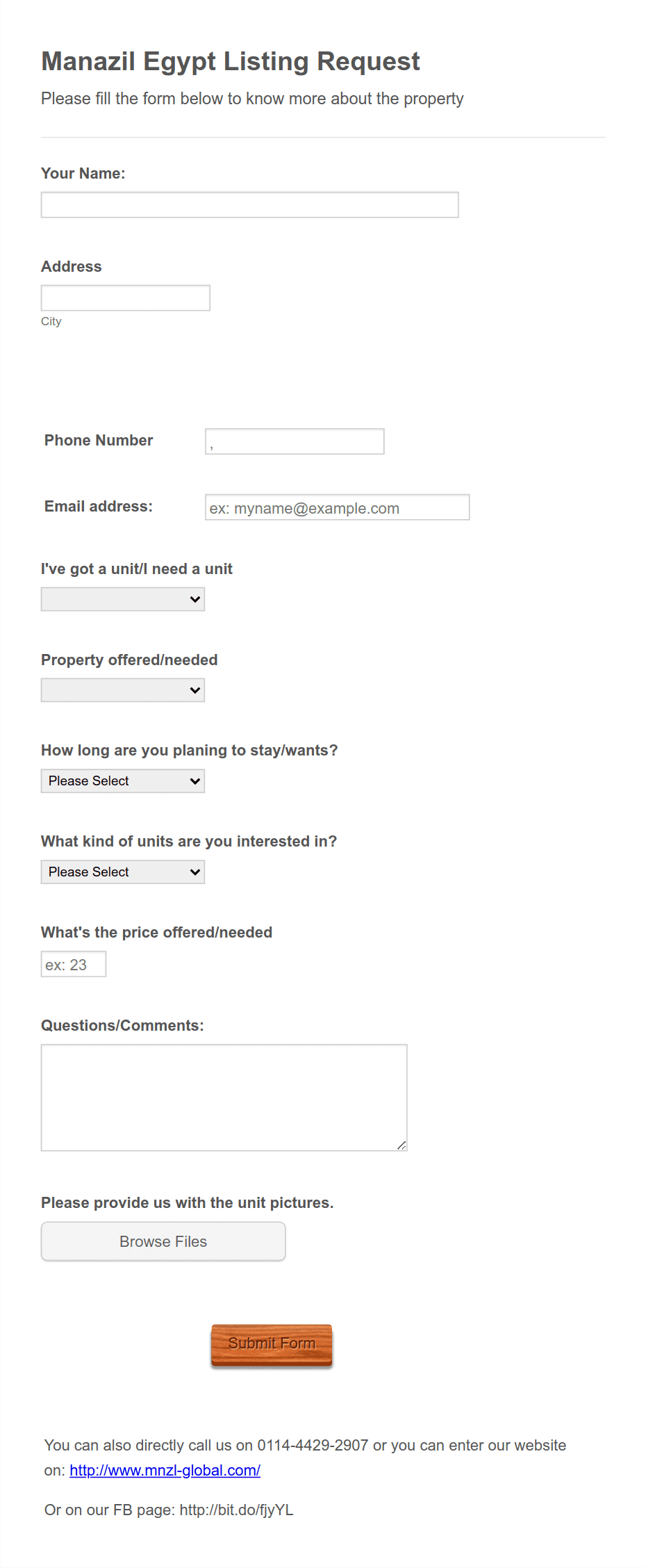646x1568 pixels.
Task: Click the City field under Address
Action: (125, 297)
